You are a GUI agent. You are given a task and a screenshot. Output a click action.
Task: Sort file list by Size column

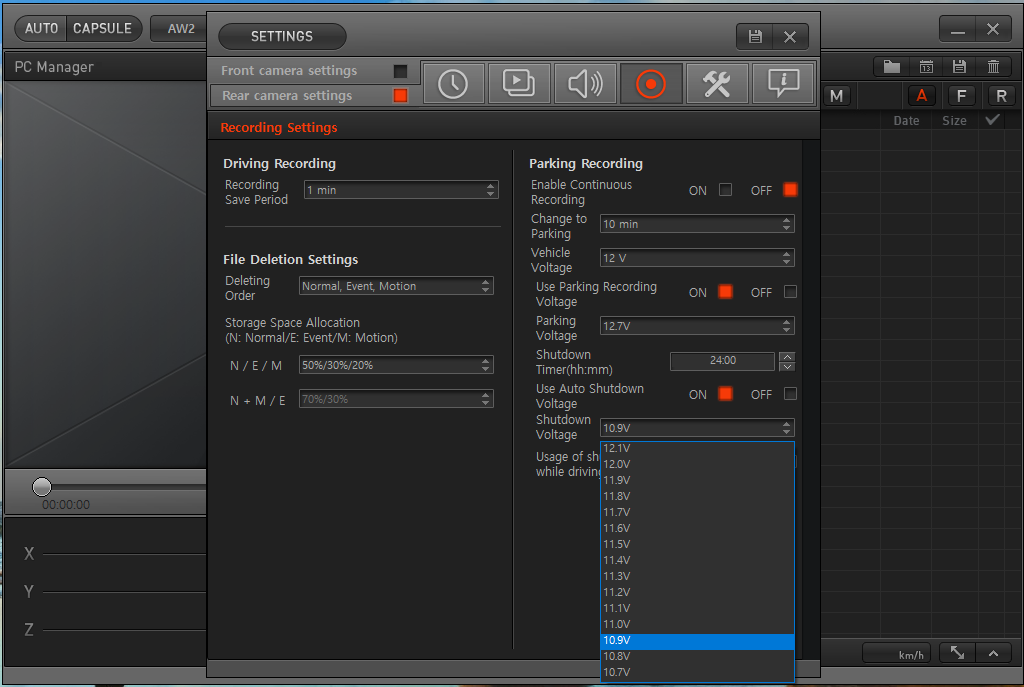click(x=954, y=121)
